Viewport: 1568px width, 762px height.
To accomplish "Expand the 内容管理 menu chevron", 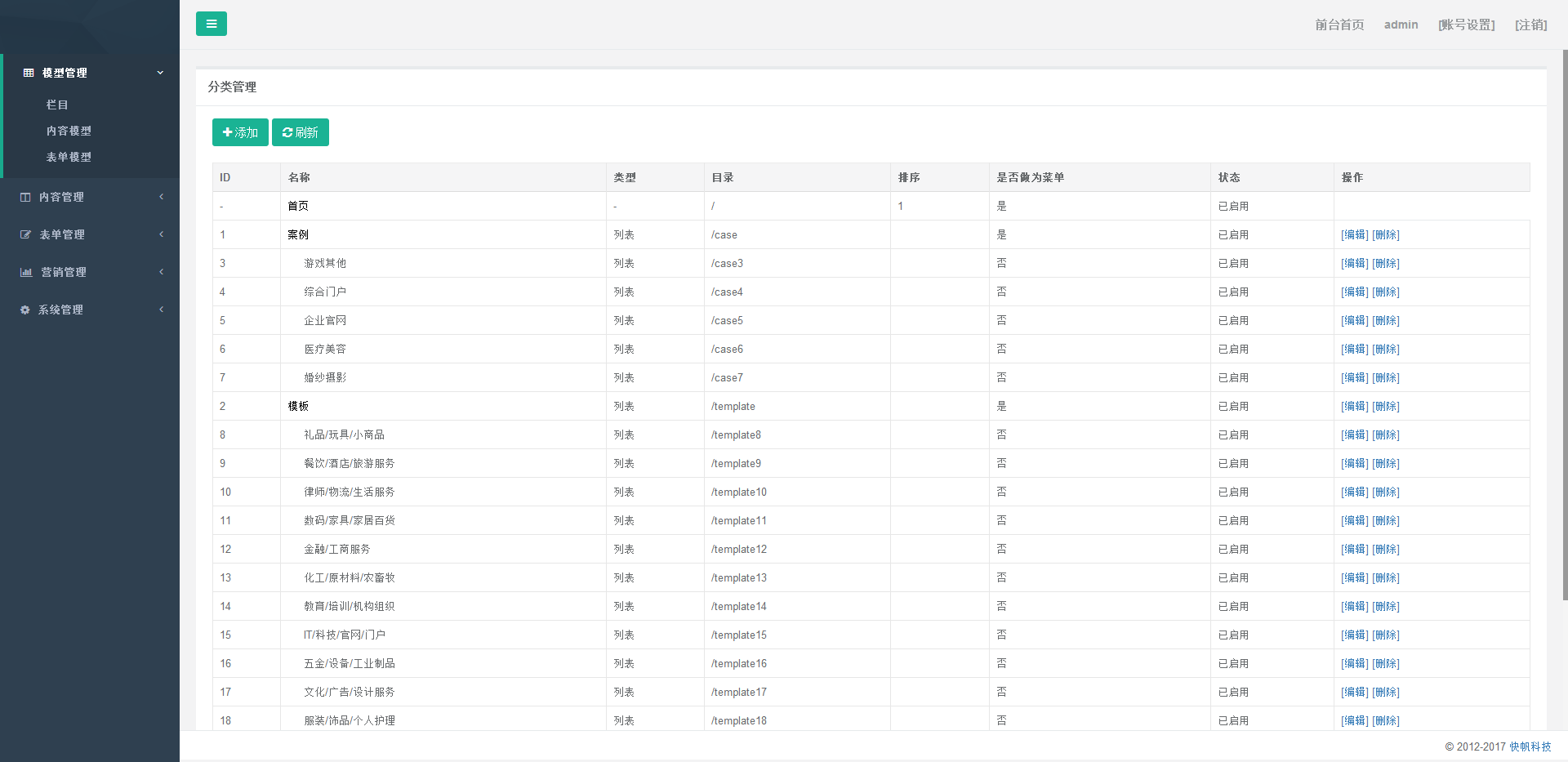I will pos(161,197).
